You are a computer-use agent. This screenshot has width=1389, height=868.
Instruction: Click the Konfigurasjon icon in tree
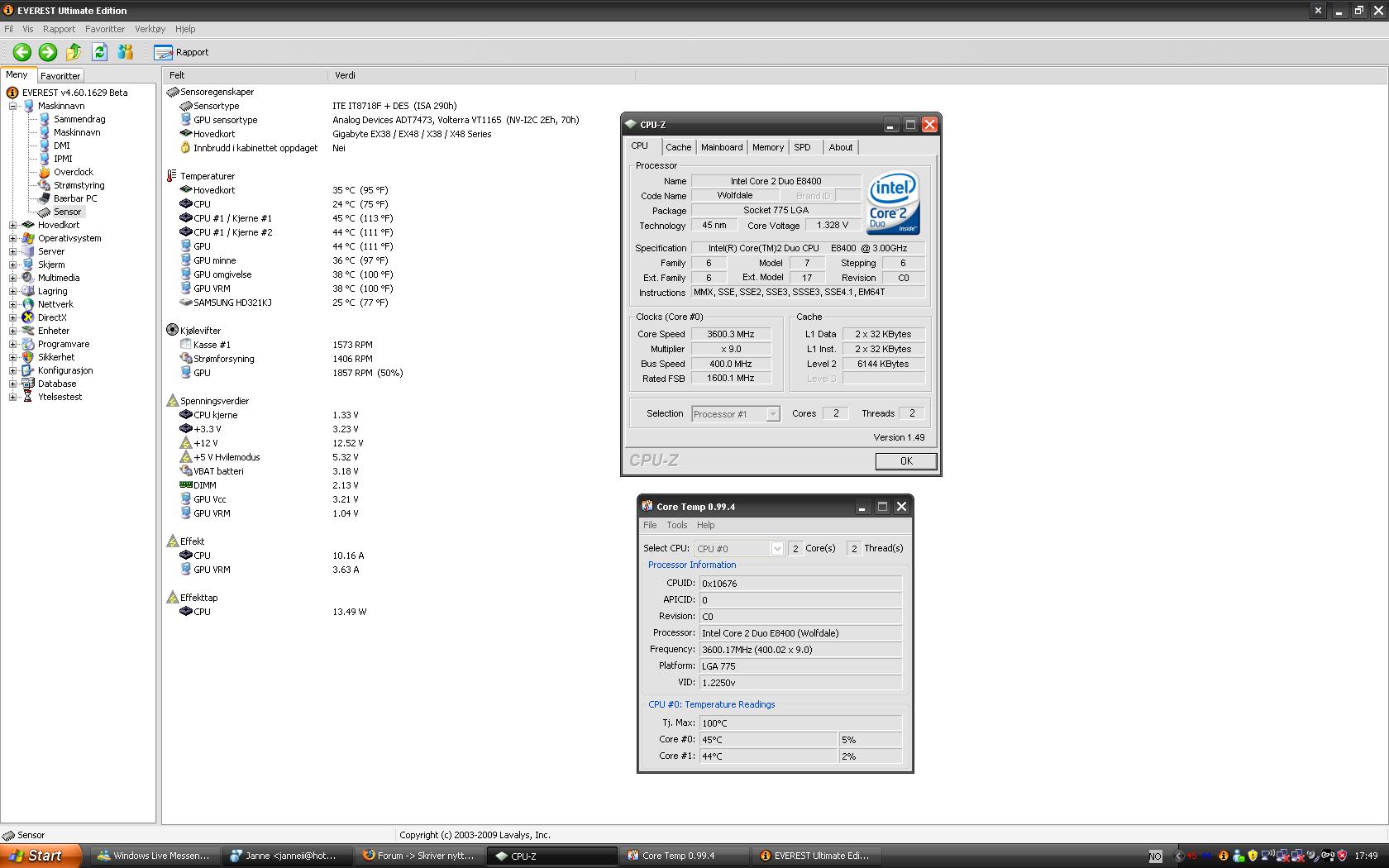point(28,370)
